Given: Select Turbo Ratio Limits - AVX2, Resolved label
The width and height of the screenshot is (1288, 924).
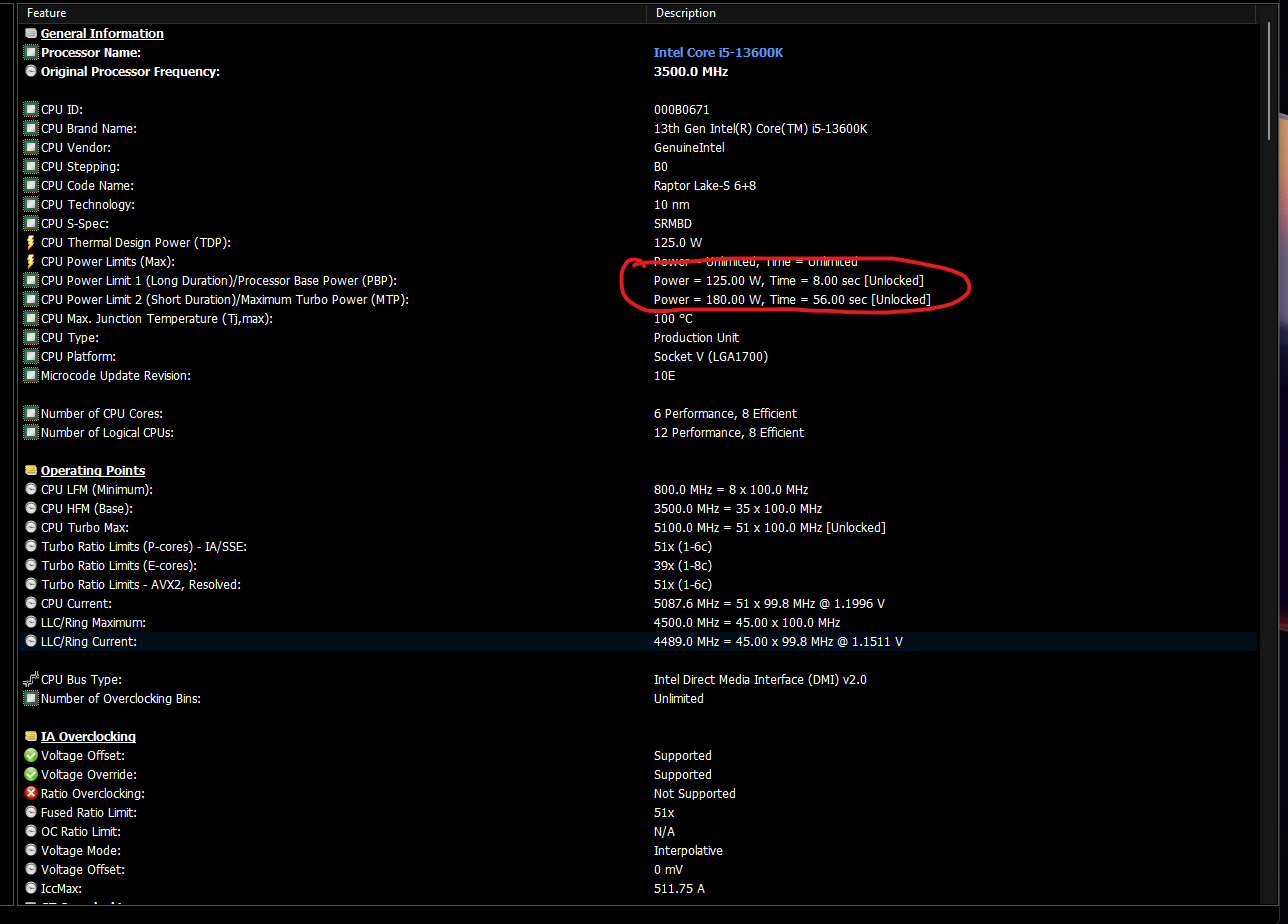Looking at the screenshot, I should click(141, 585).
